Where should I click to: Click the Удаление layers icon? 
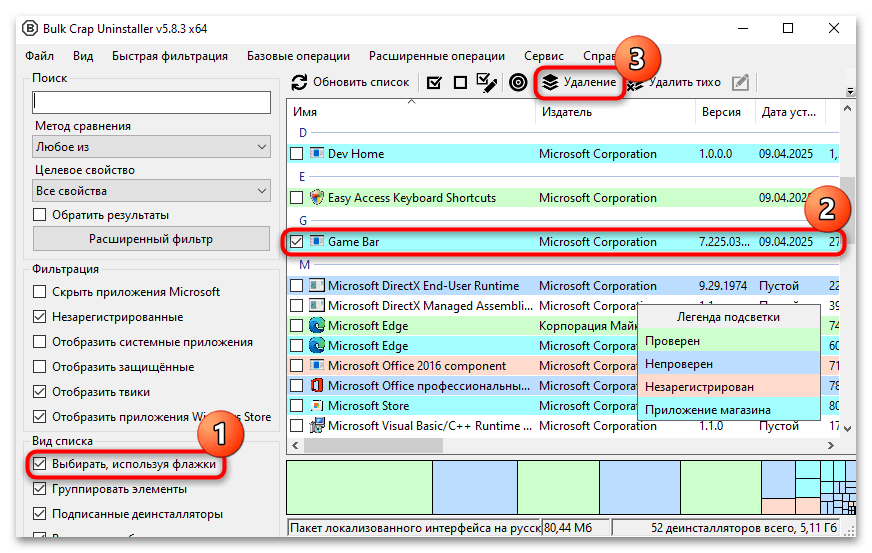tap(550, 82)
